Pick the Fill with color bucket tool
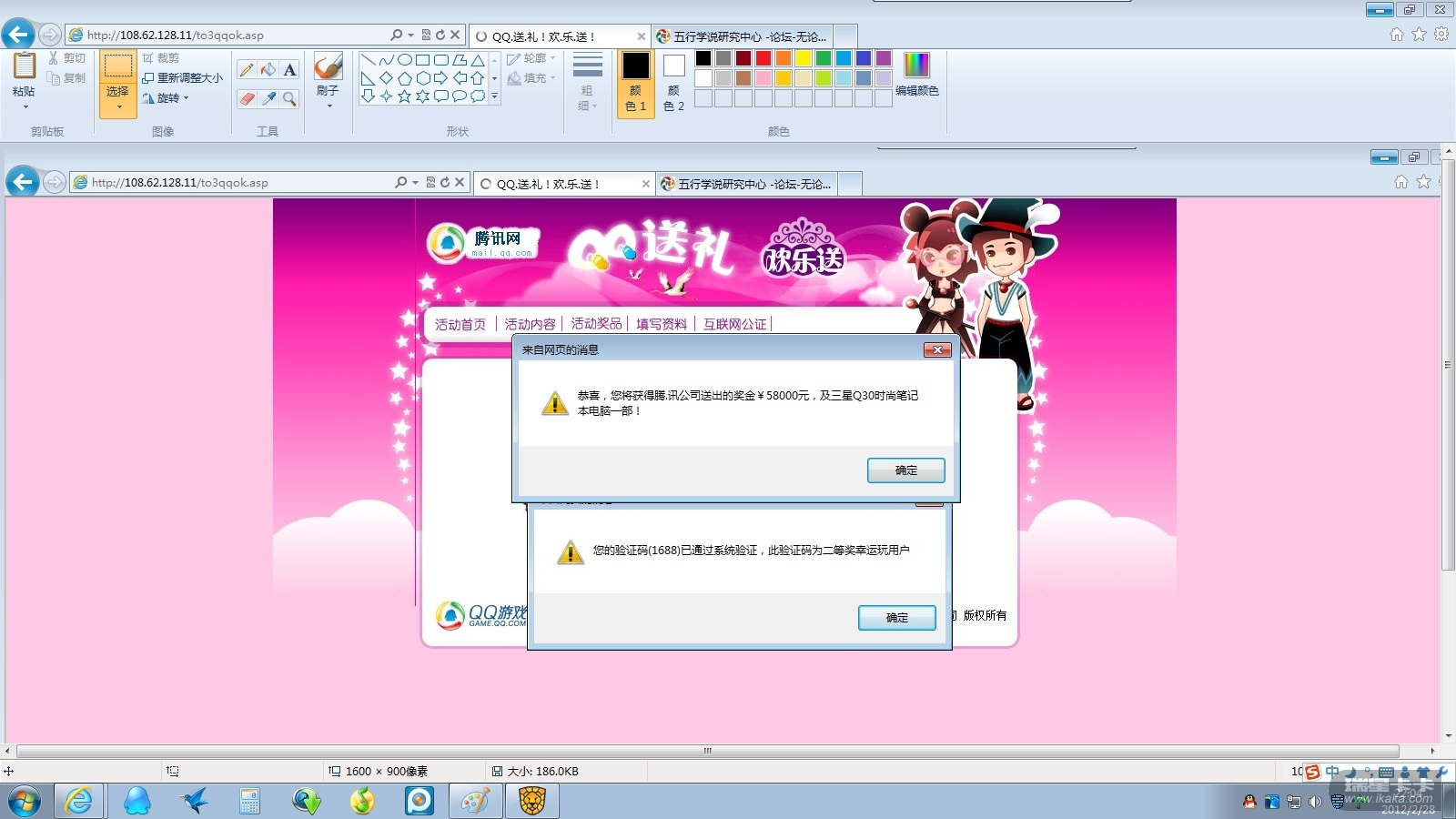1456x819 pixels. (268, 70)
